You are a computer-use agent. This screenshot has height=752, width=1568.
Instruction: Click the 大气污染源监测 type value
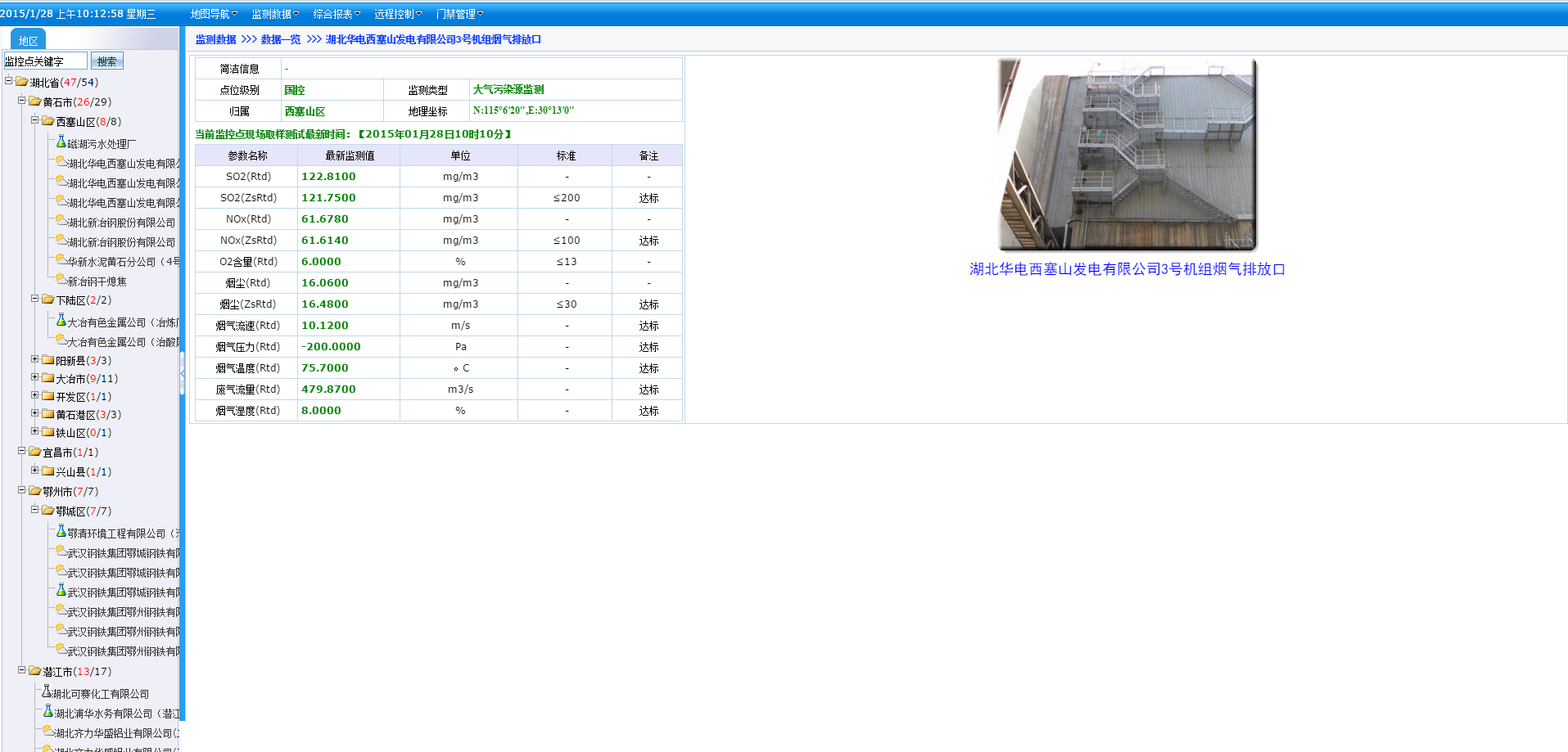coord(508,90)
